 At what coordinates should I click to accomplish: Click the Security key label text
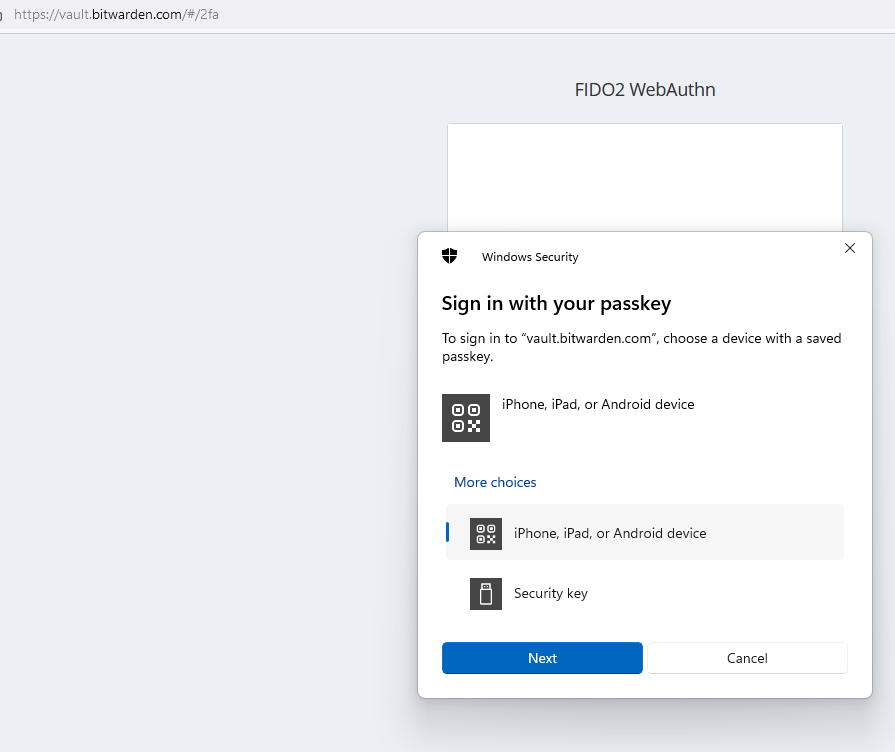pyautogui.click(x=551, y=593)
